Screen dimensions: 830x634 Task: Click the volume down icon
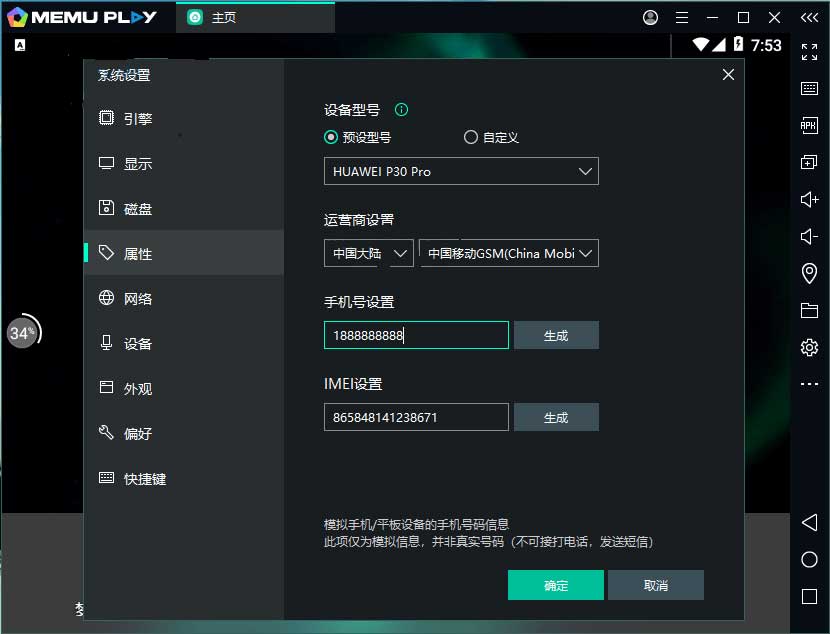coord(809,236)
